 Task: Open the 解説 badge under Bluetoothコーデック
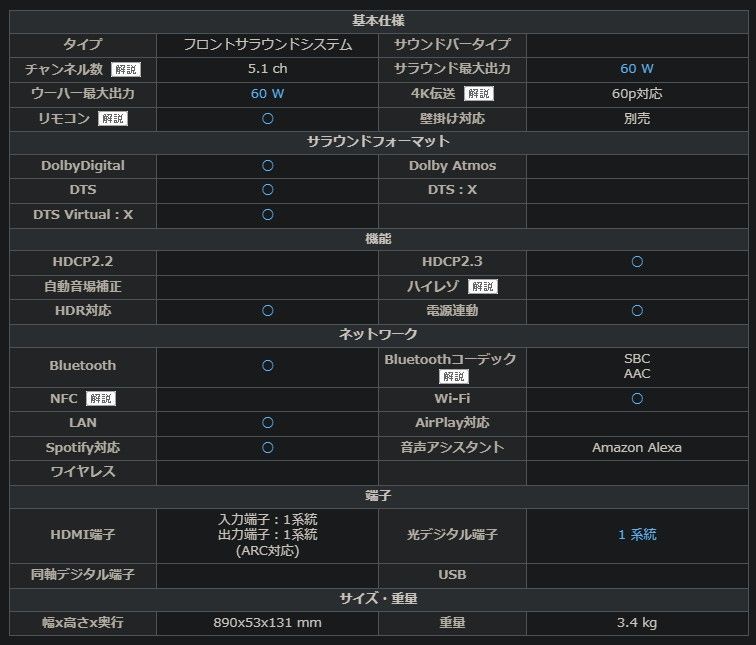(453, 376)
